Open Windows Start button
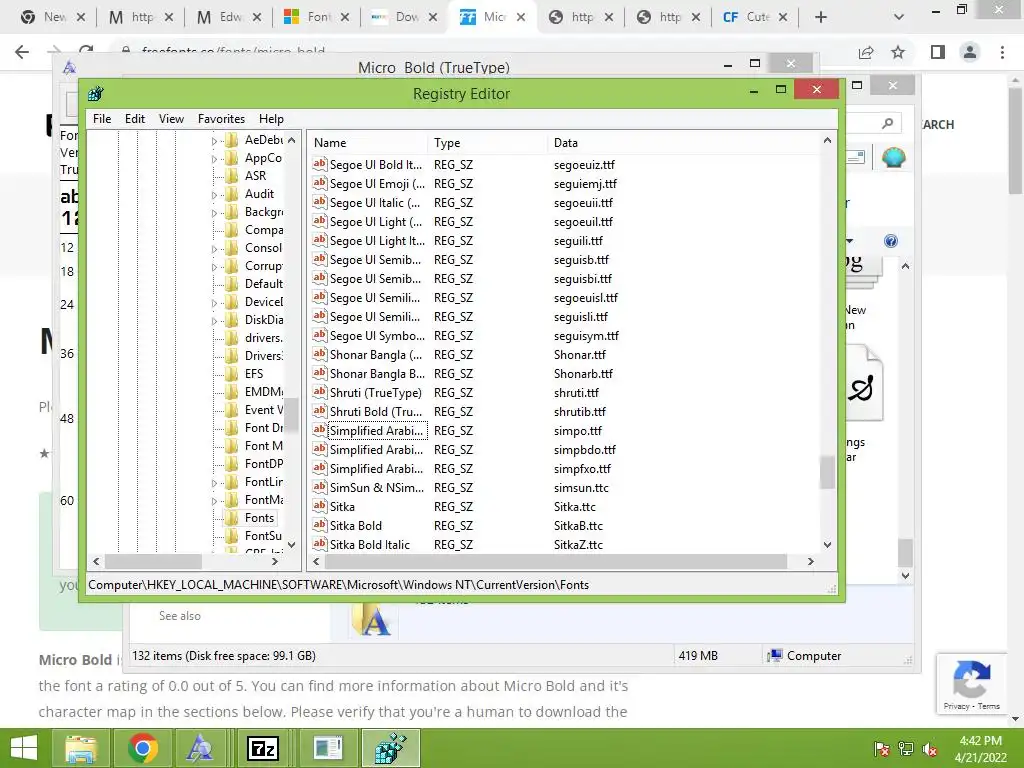The width and height of the screenshot is (1024, 768). click(x=24, y=748)
